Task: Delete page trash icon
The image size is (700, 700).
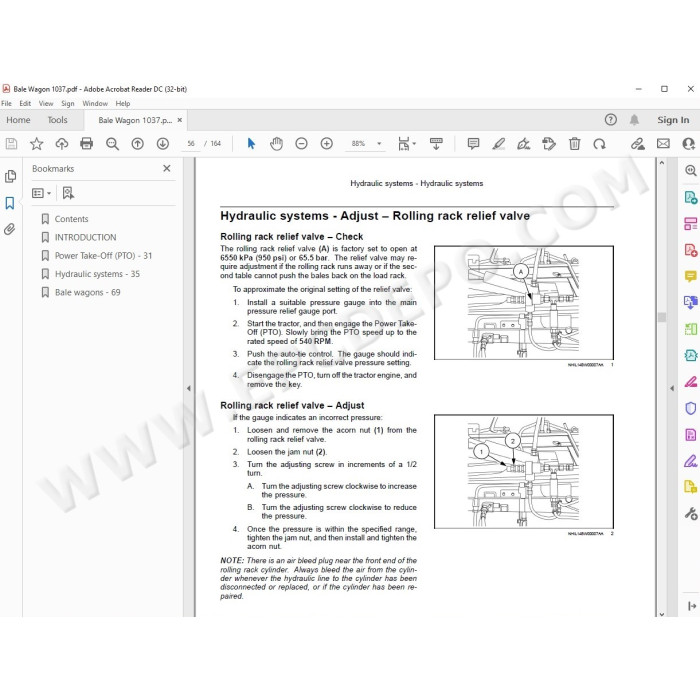Action: [x=575, y=144]
